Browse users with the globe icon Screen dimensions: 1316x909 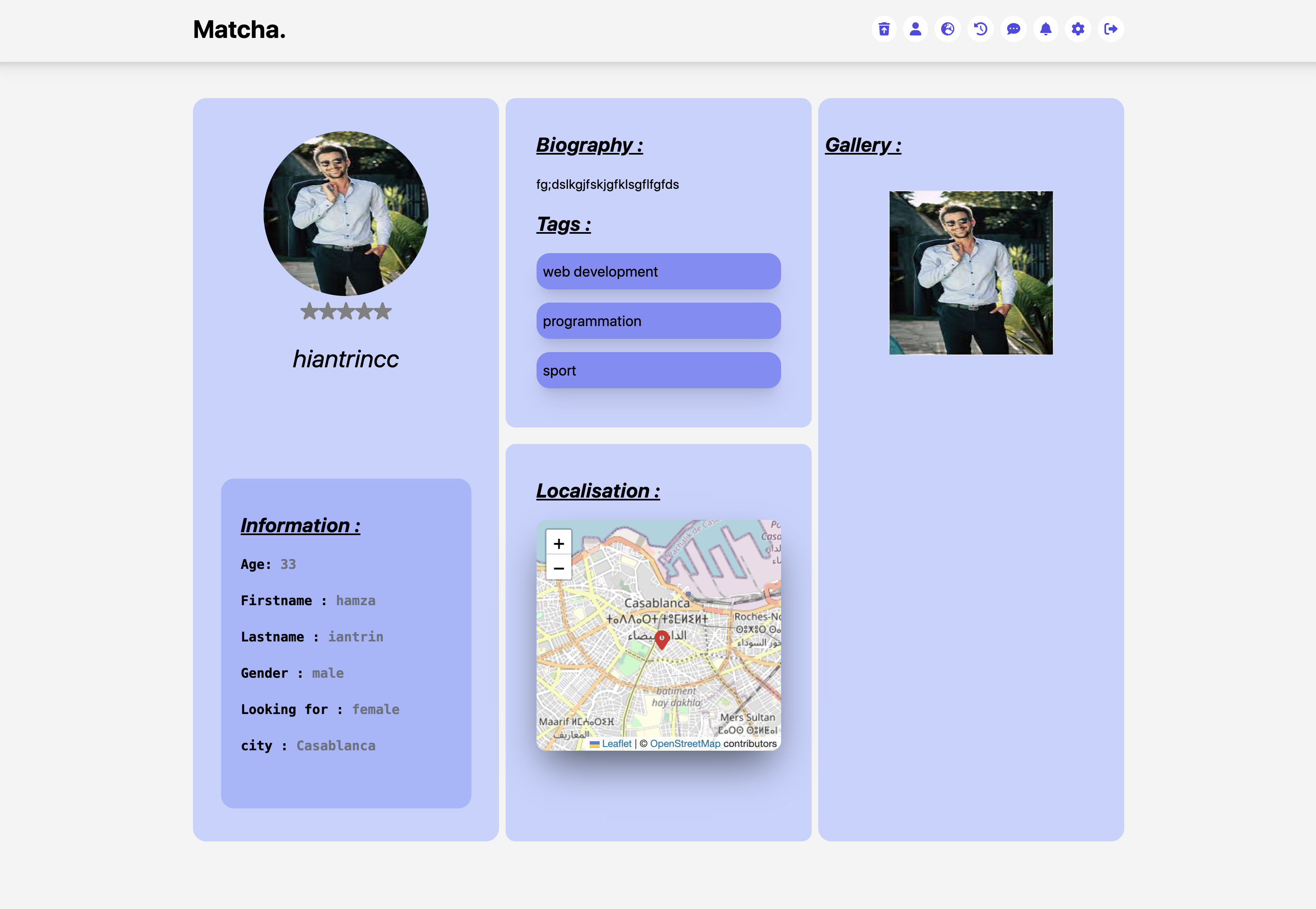point(947,28)
